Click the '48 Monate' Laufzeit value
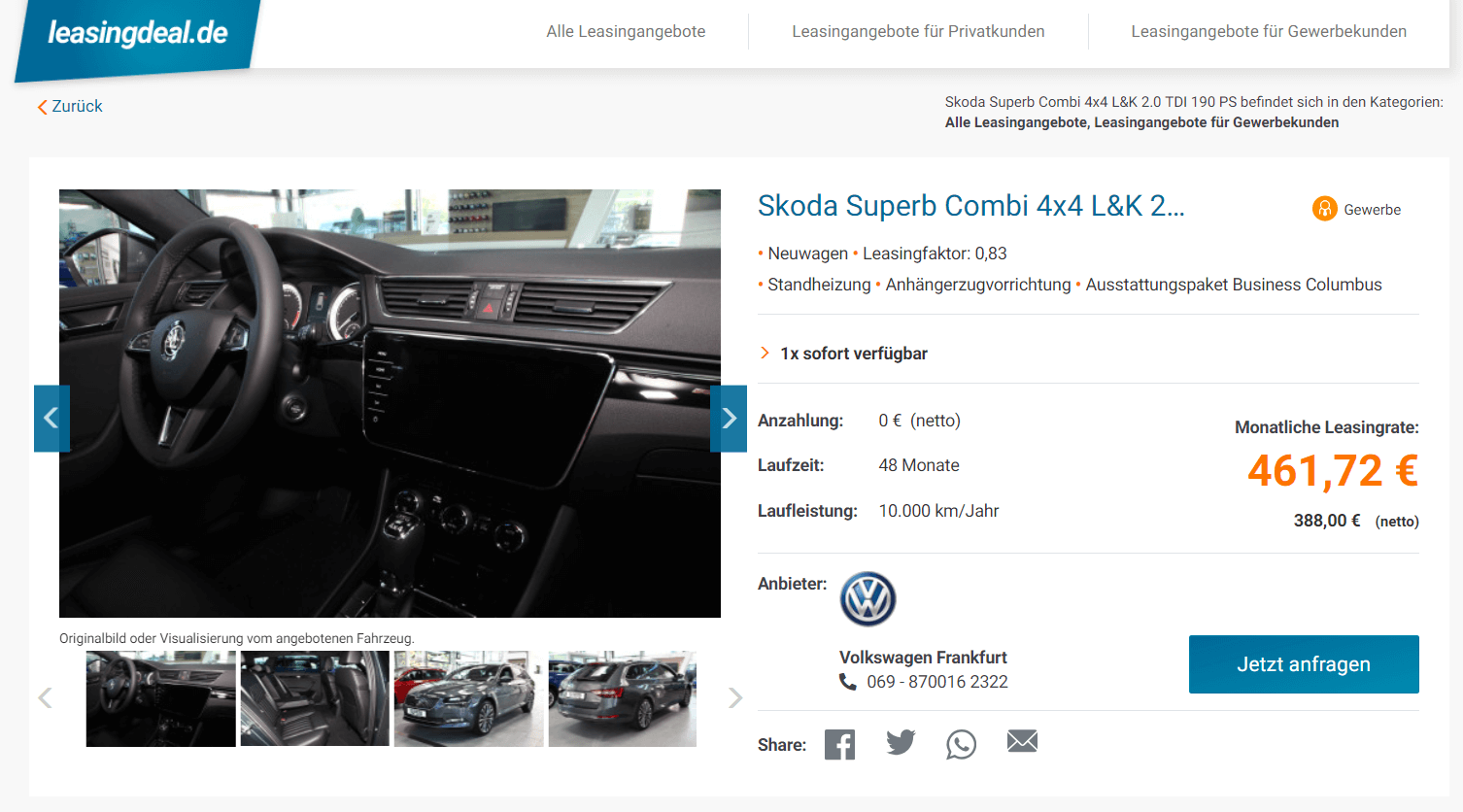 click(919, 465)
